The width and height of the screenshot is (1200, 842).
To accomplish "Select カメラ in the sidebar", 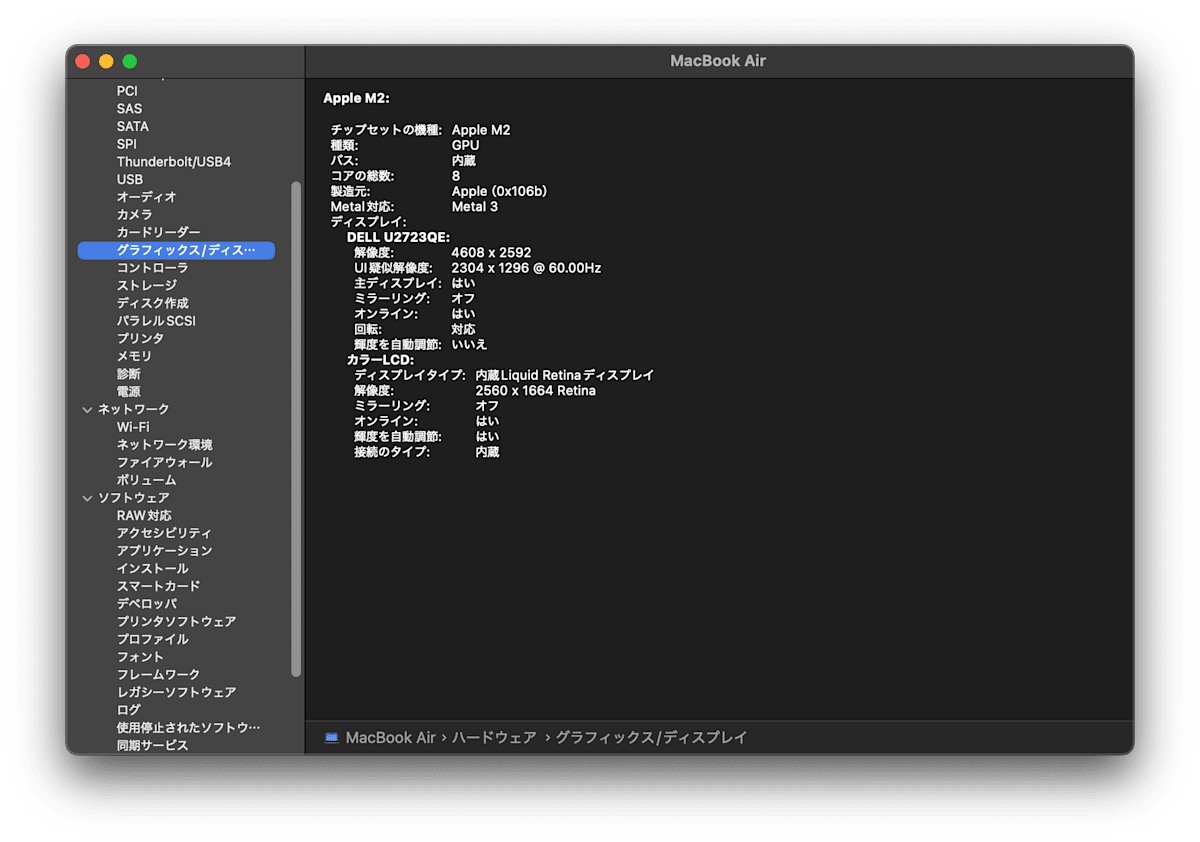I will coord(134,215).
